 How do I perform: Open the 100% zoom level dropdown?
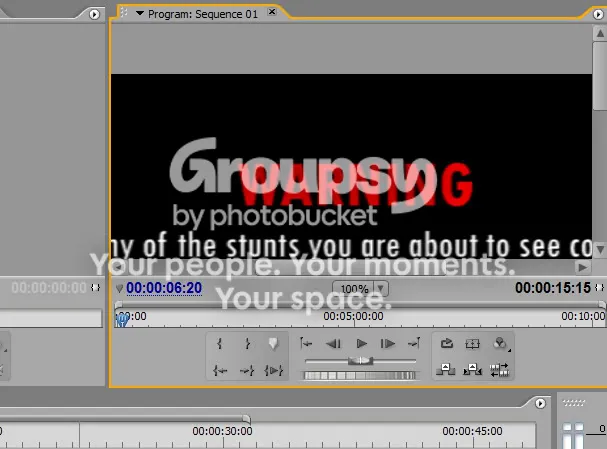[361, 289]
